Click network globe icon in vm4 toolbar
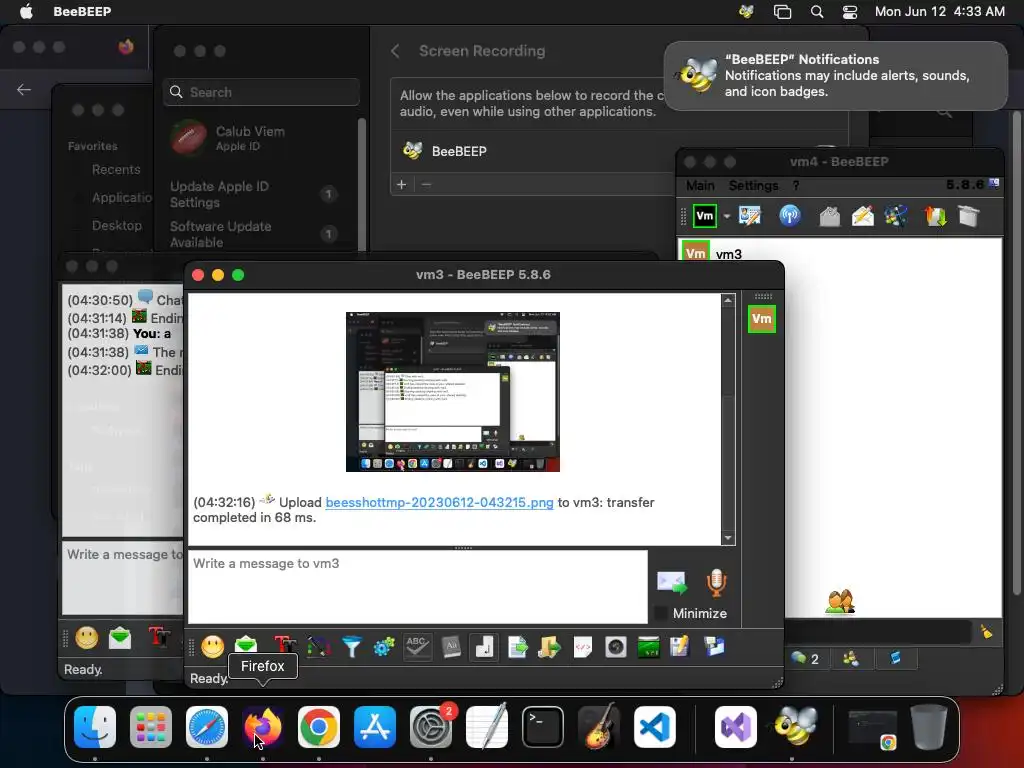This screenshot has width=1024, height=768. [x=895, y=216]
